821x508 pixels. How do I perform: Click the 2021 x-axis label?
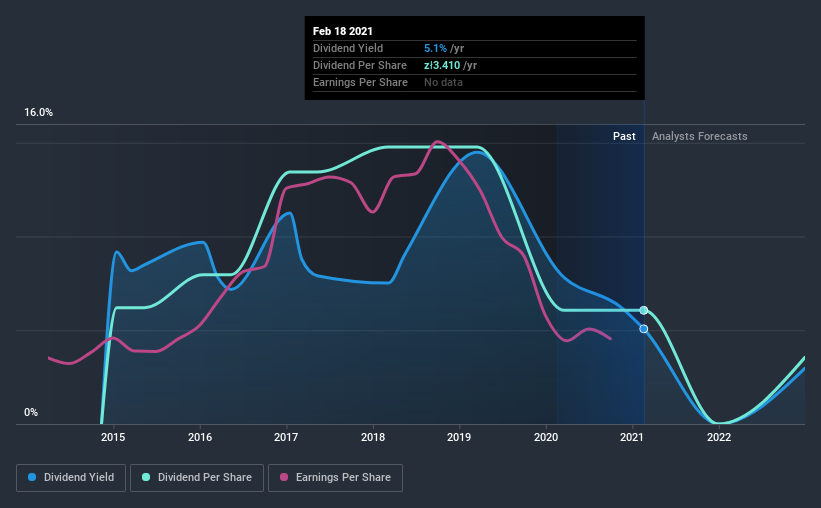click(x=632, y=437)
